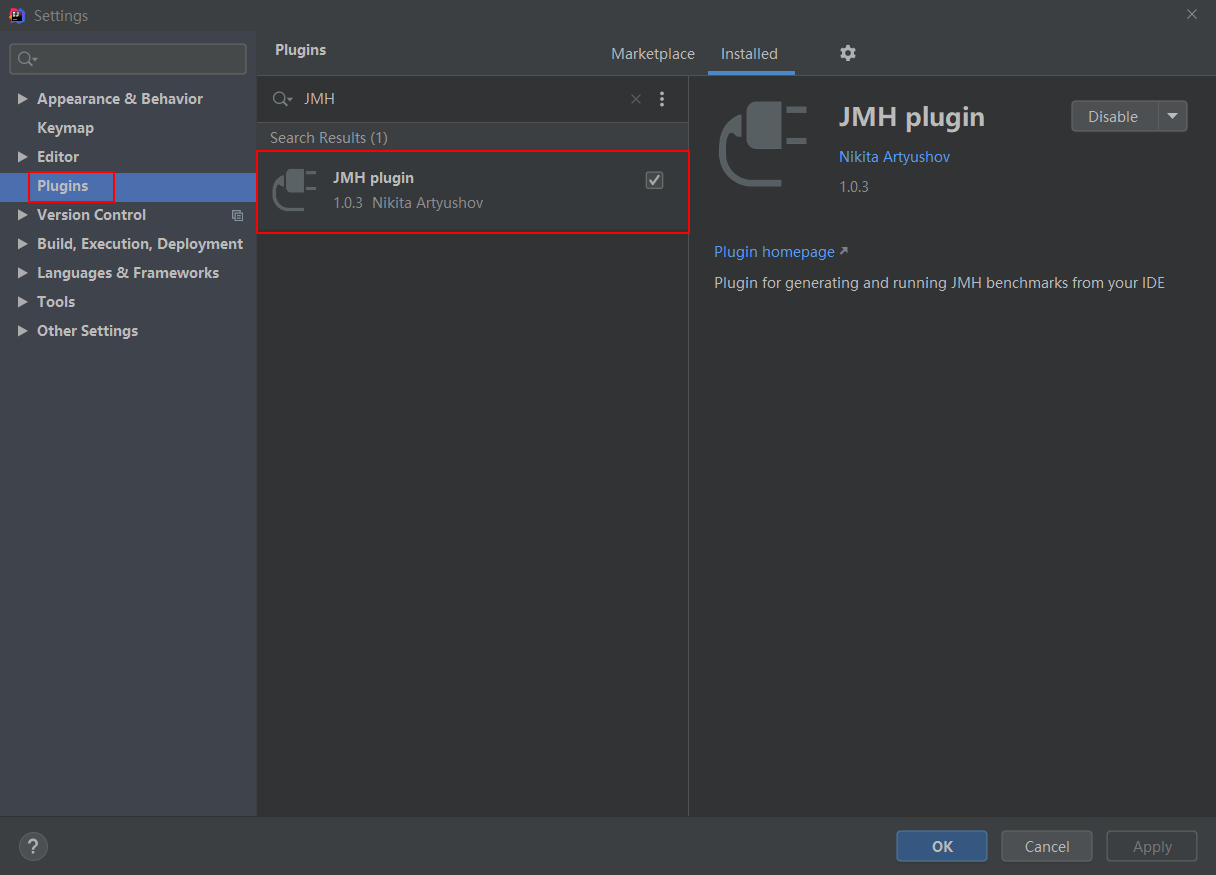Screen dimensions: 1216x875
Task: Open plugin search options menu (three dots)
Action: point(662,99)
